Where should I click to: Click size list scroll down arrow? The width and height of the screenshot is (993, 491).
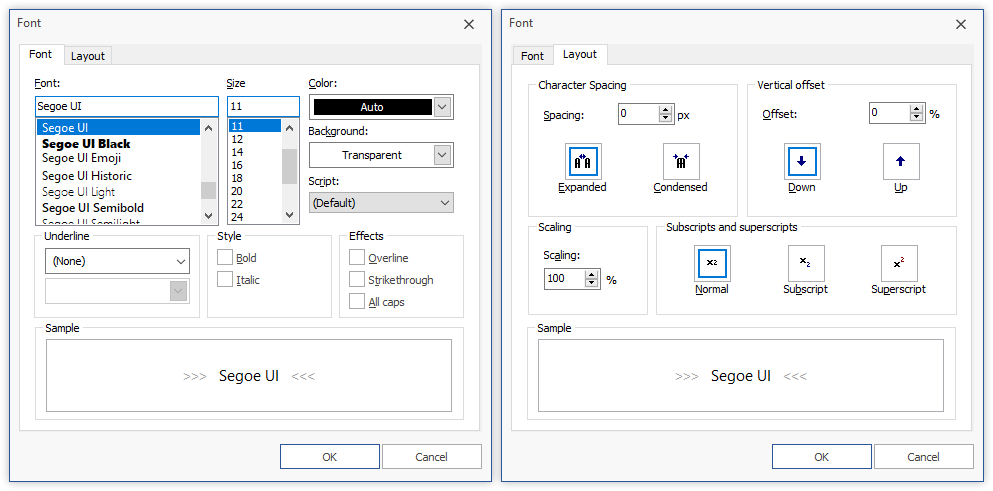(x=289, y=215)
